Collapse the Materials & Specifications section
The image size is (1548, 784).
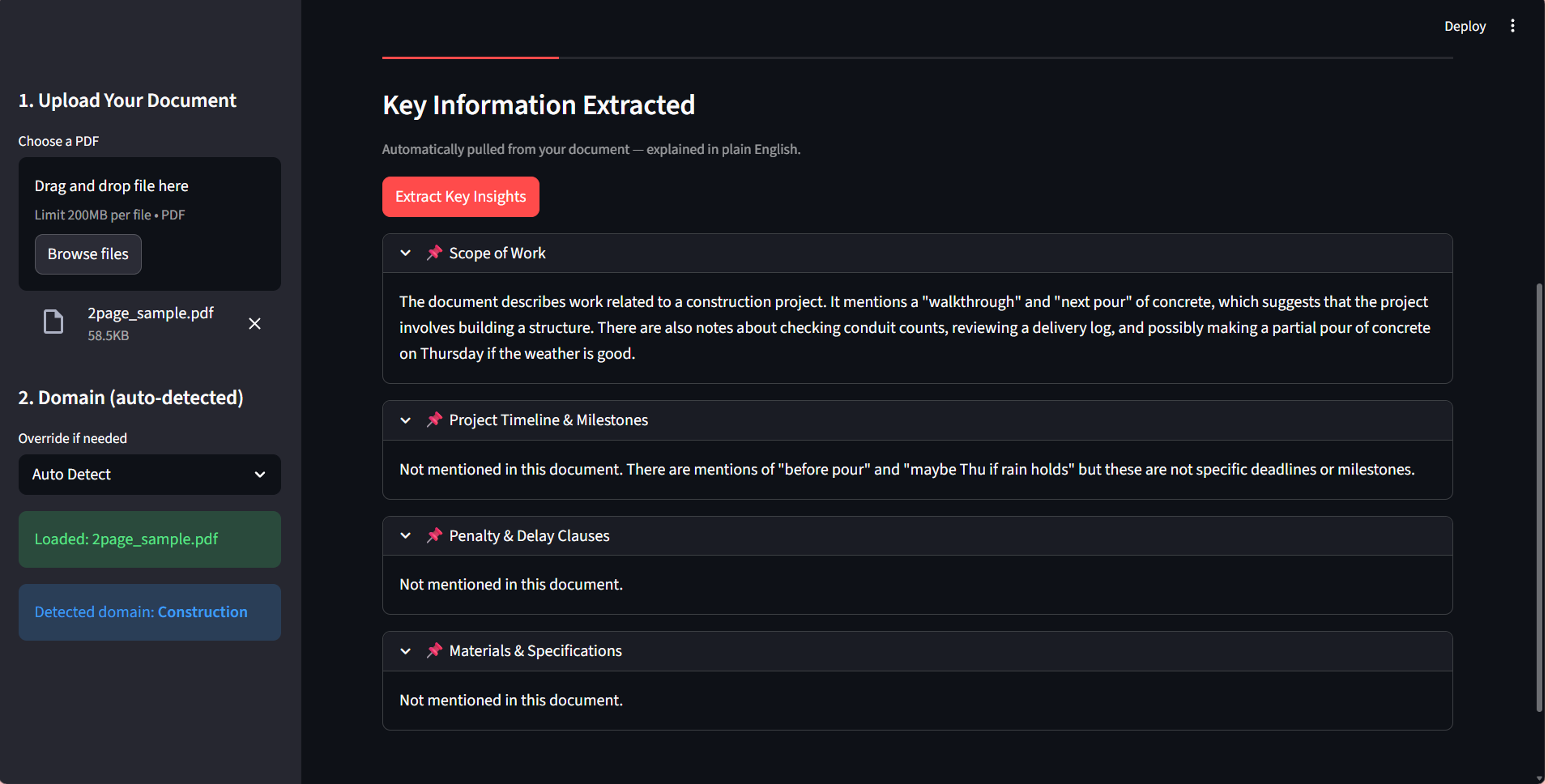click(x=406, y=651)
